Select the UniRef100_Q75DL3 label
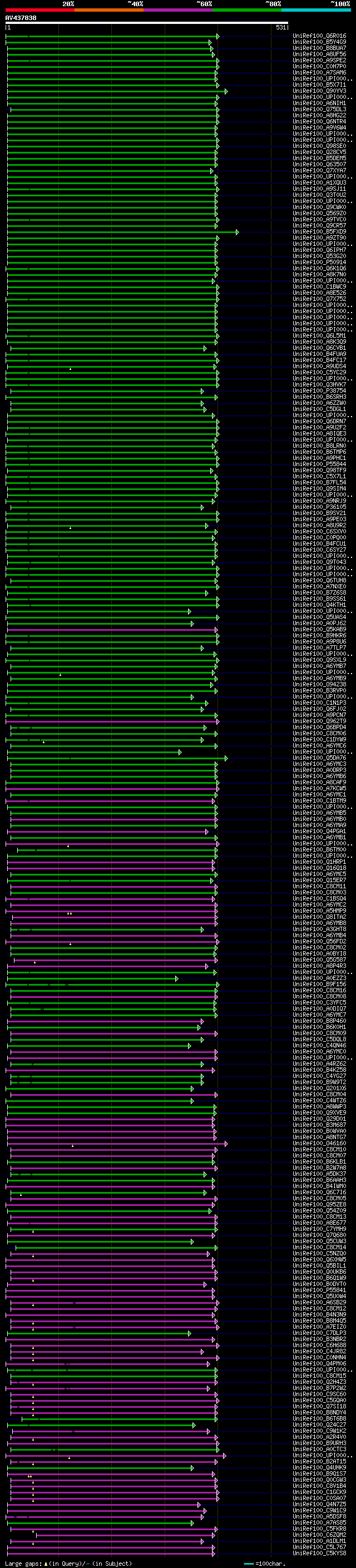This screenshot has height=1568, width=356. tap(319, 110)
